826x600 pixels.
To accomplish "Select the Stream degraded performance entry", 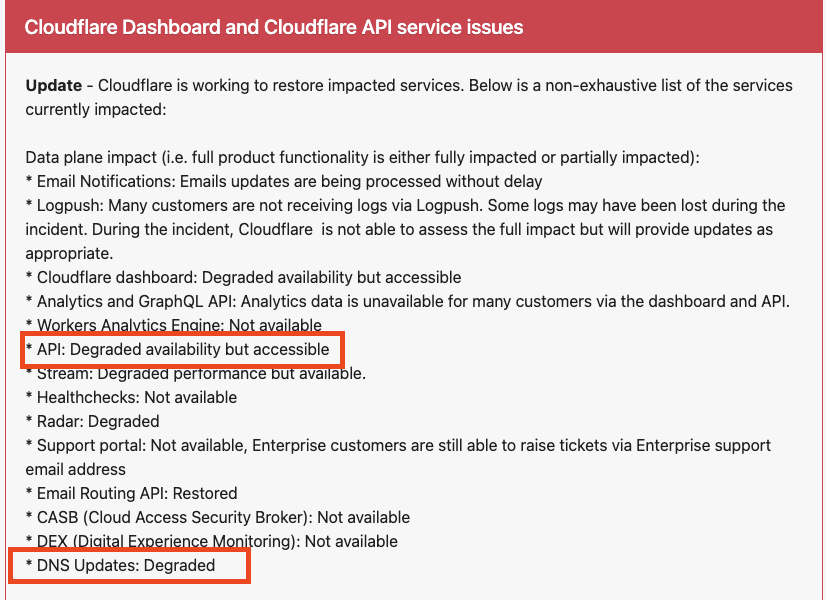I will pos(195,373).
